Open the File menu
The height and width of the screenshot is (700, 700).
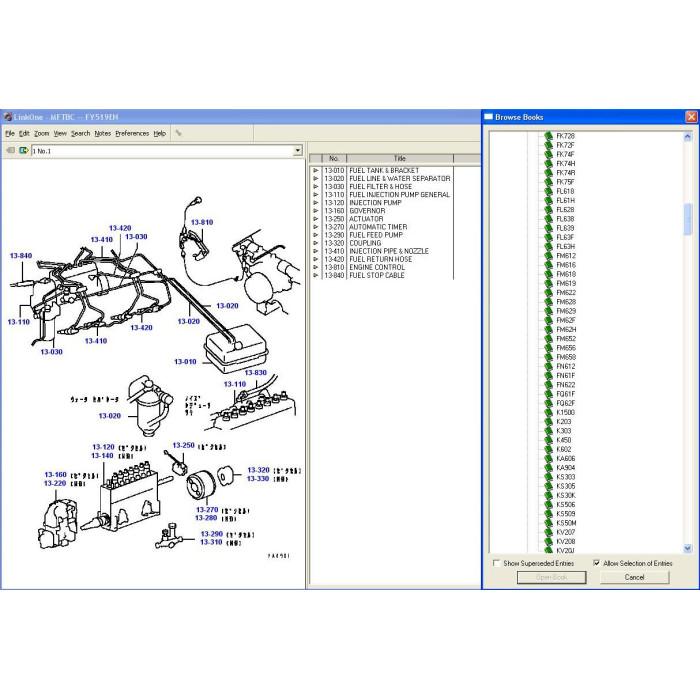tap(10, 133)
